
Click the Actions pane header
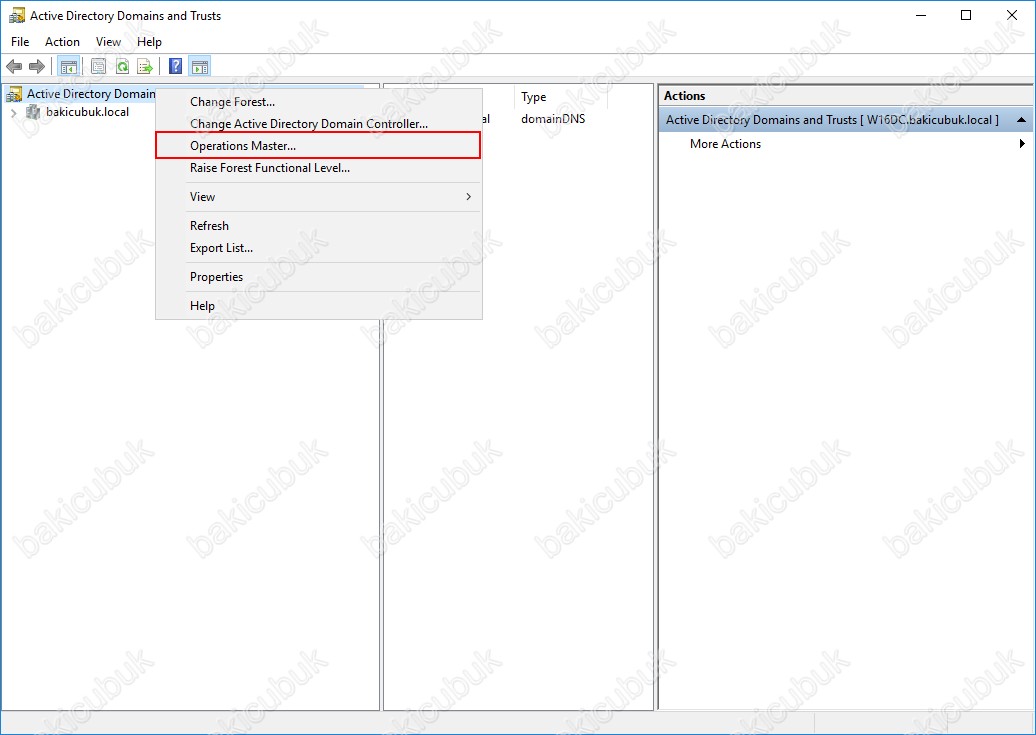point(845,96)
